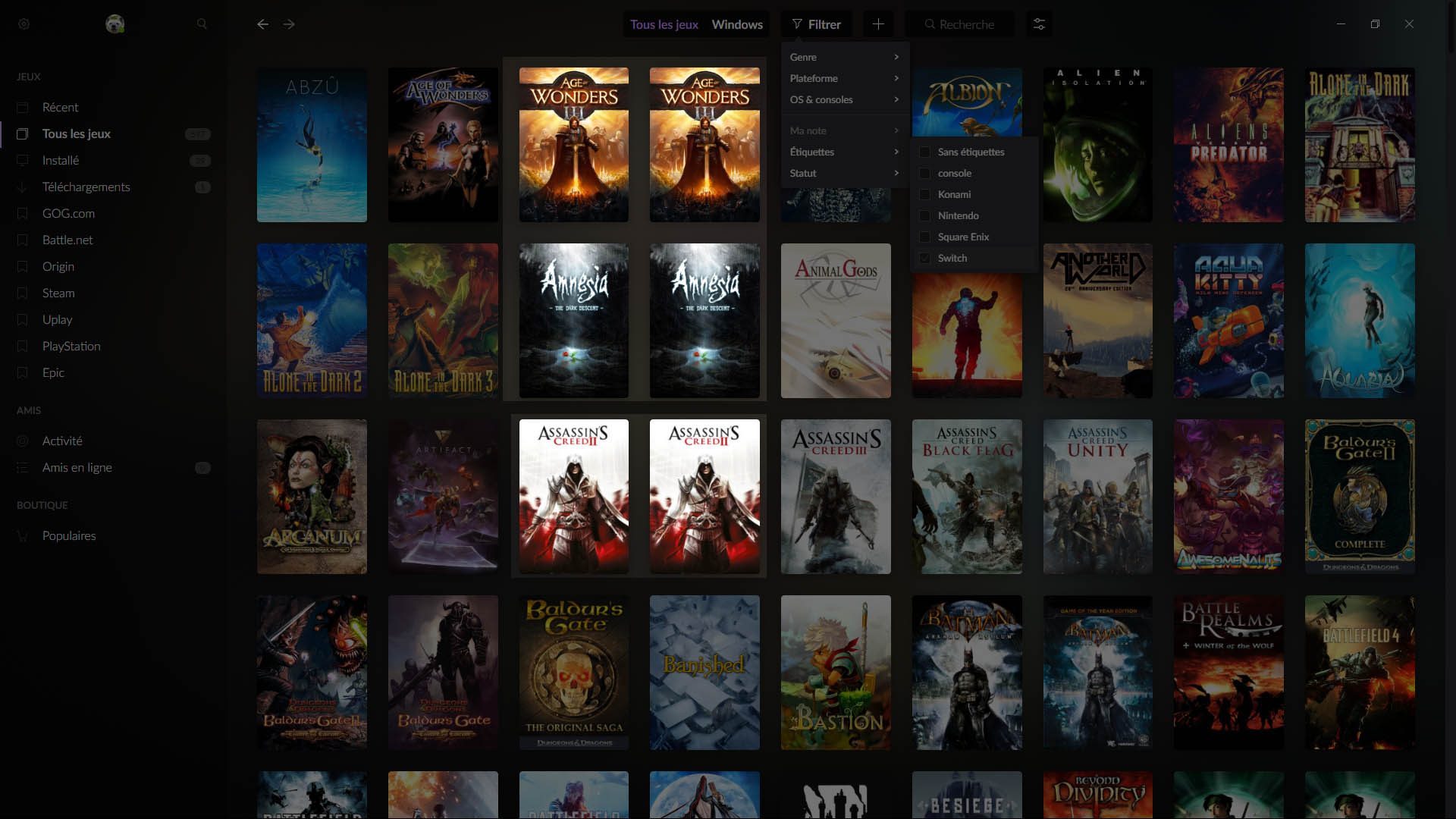Expand the Étiquettes submenu

coord(845,152)
